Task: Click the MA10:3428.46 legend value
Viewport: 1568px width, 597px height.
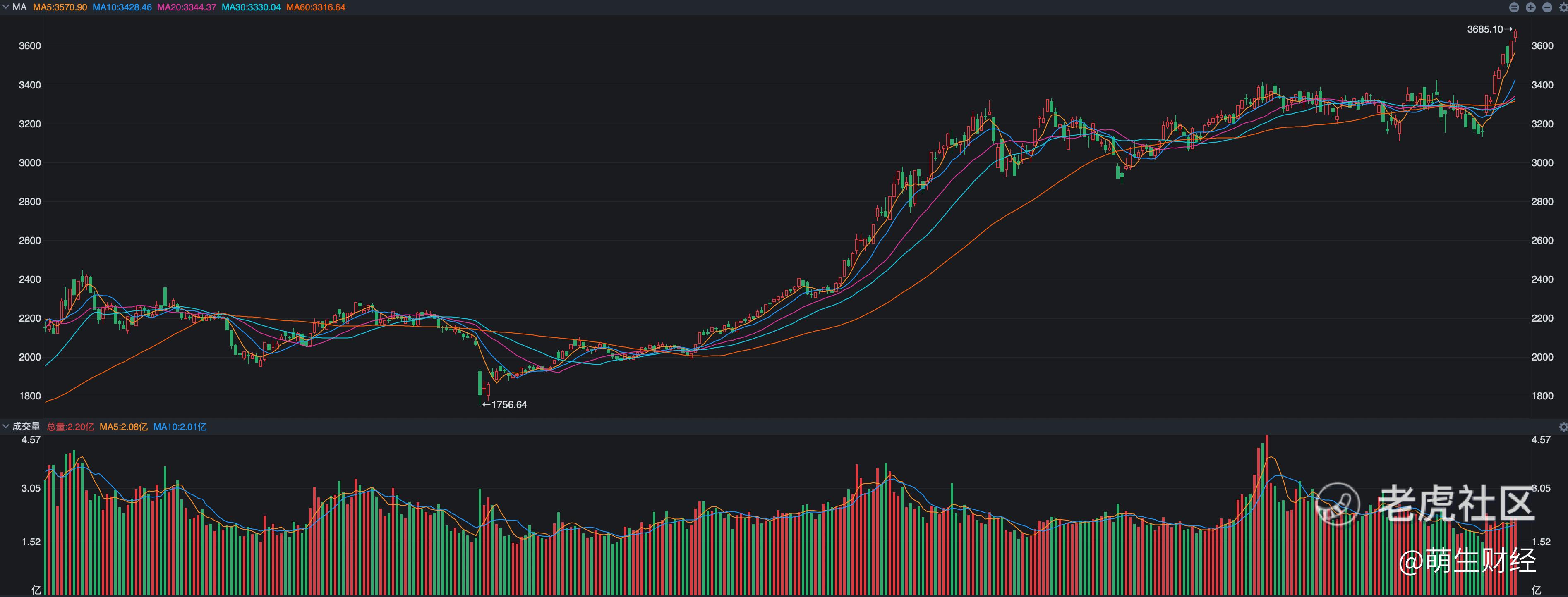Action: coord(122,7)
